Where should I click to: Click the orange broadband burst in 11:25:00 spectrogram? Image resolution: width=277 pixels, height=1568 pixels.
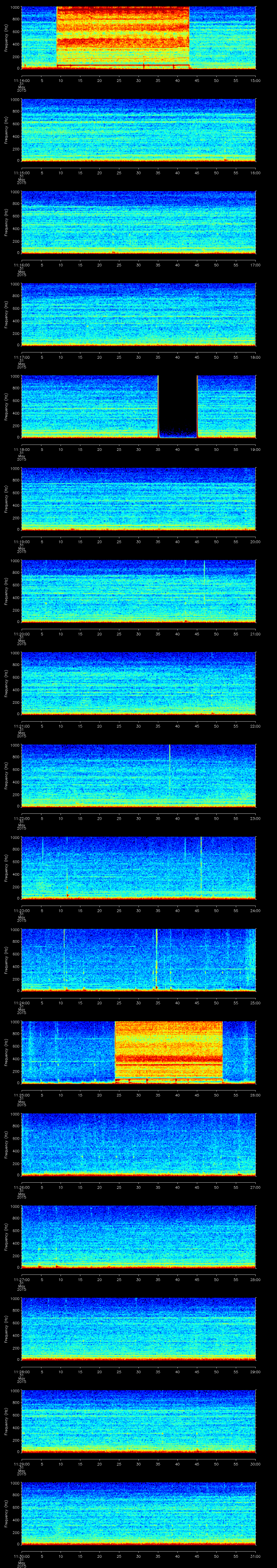tap(169, 1052)
